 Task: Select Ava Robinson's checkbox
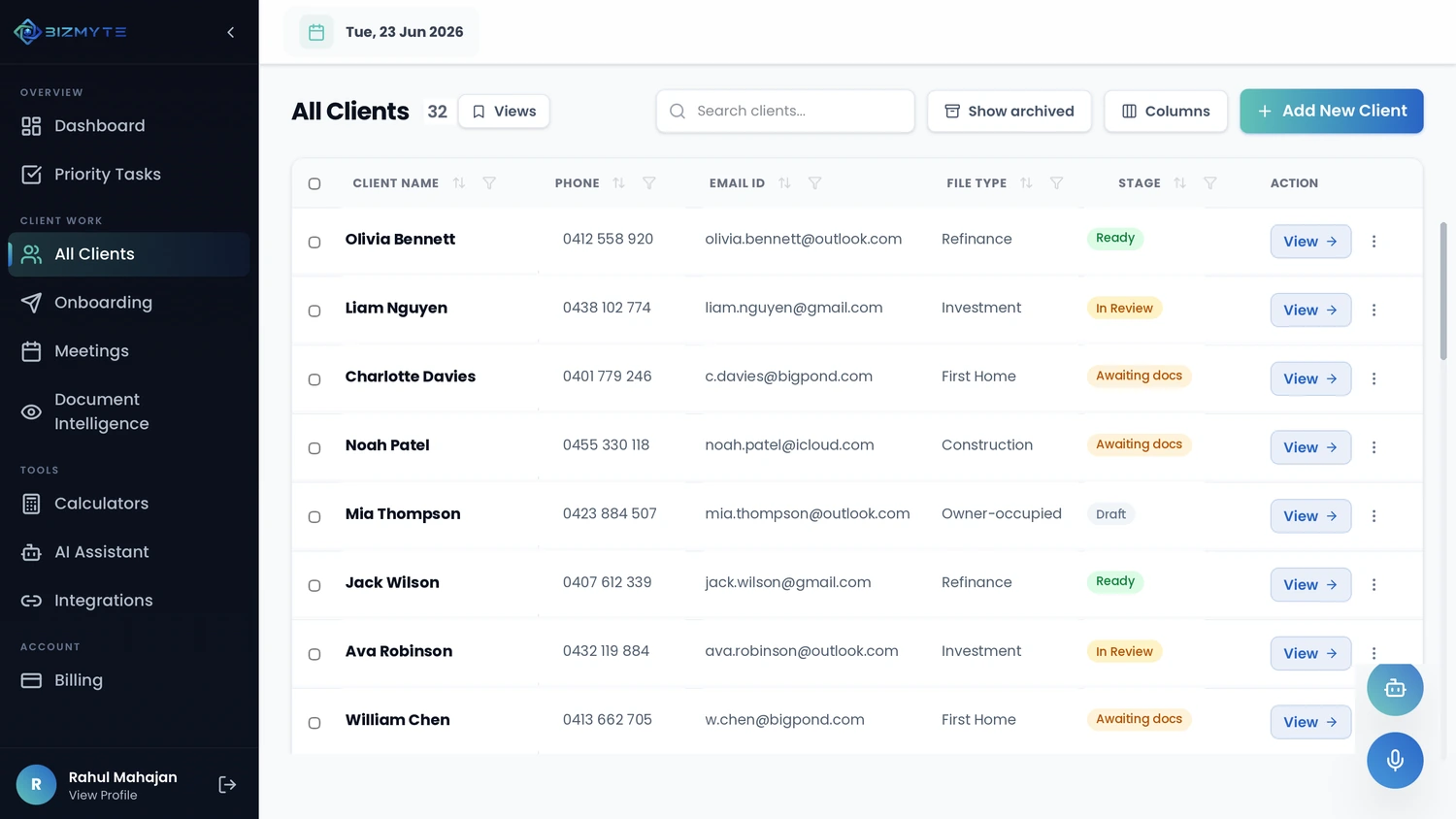314,654
